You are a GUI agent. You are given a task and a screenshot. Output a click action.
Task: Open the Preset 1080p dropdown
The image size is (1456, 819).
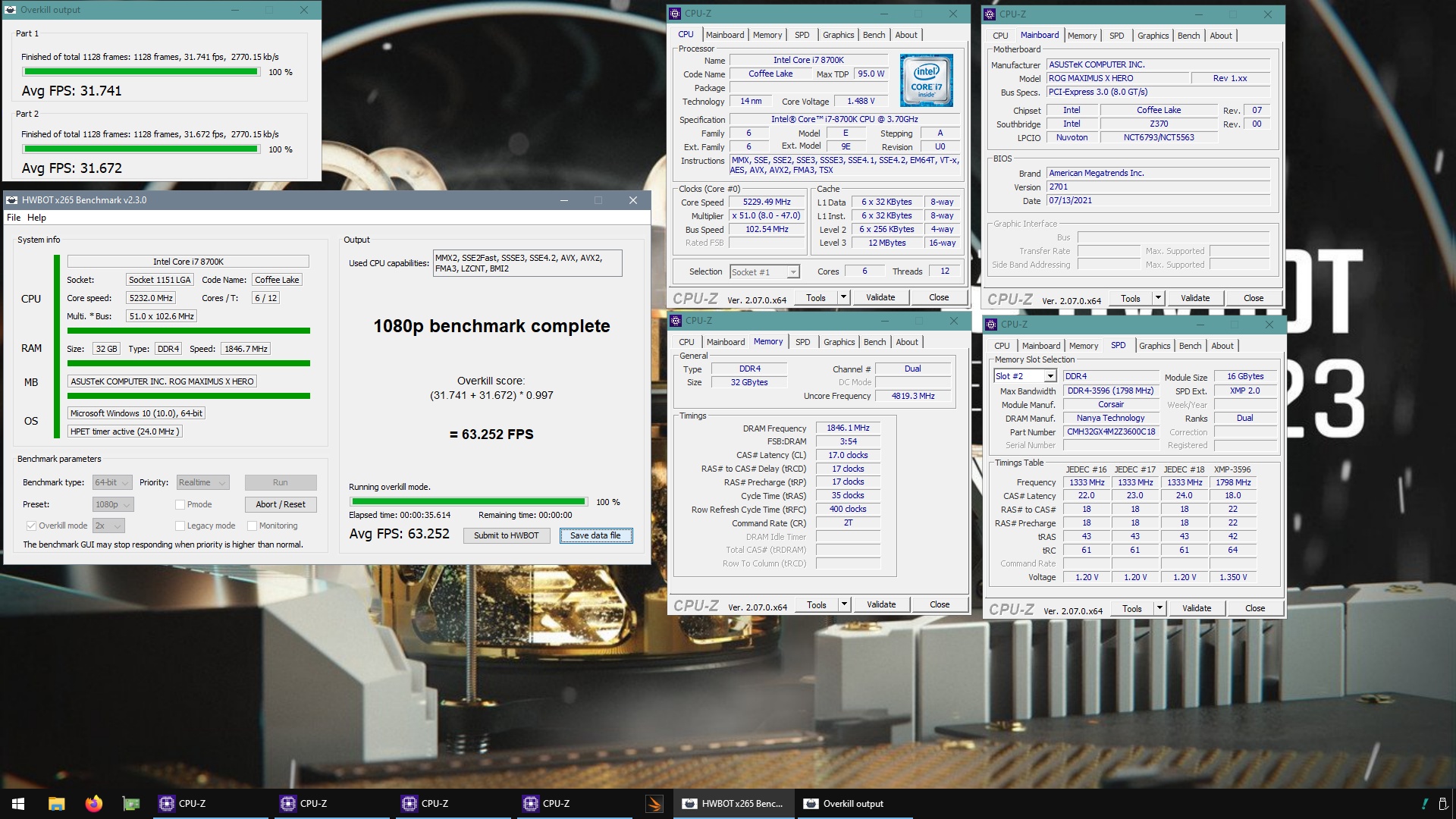113,504
